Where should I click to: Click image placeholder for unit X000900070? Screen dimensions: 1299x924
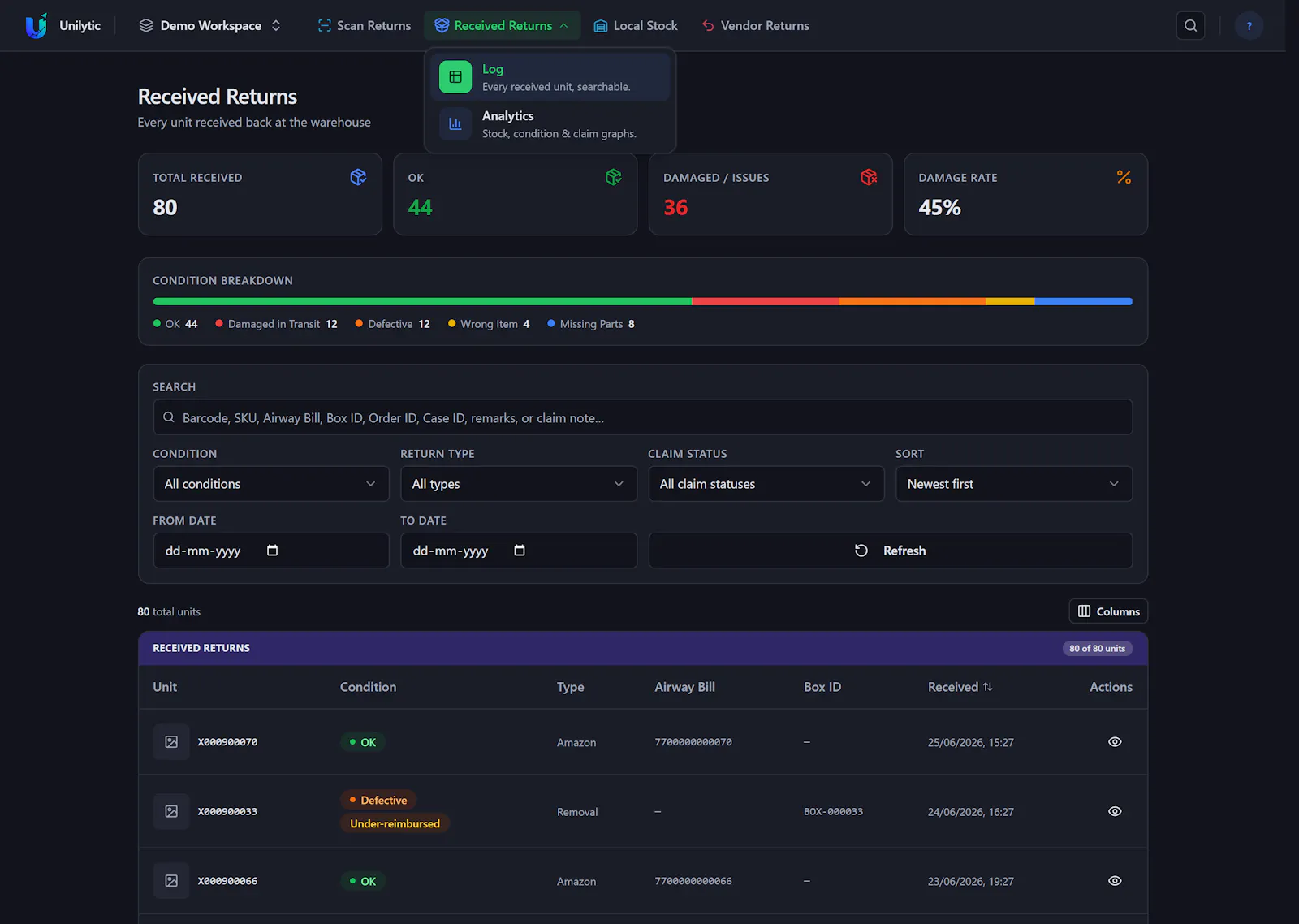tap(171, 742)
